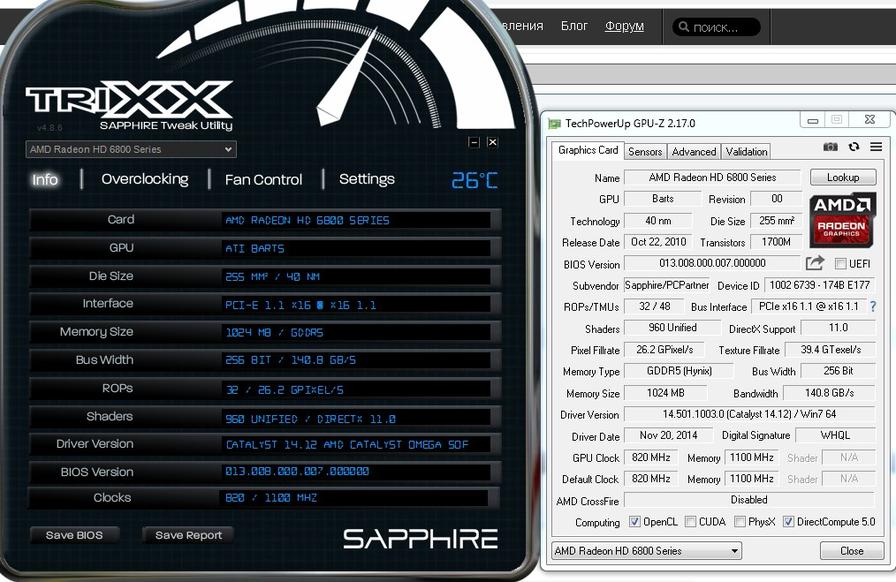Click the GPU-Z refresh icon

point(854,147)
